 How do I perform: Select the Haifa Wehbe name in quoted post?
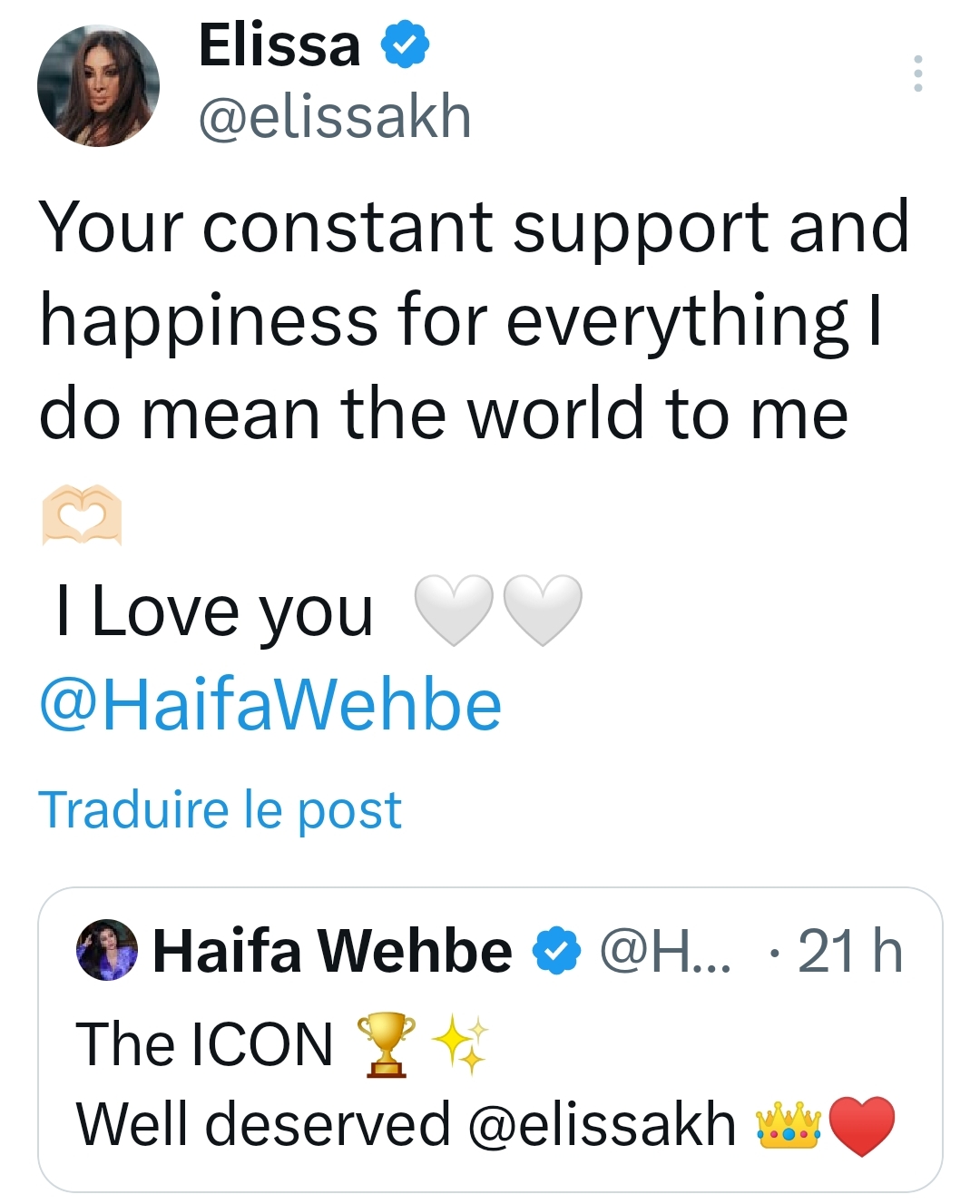click(x=332, y=951)
